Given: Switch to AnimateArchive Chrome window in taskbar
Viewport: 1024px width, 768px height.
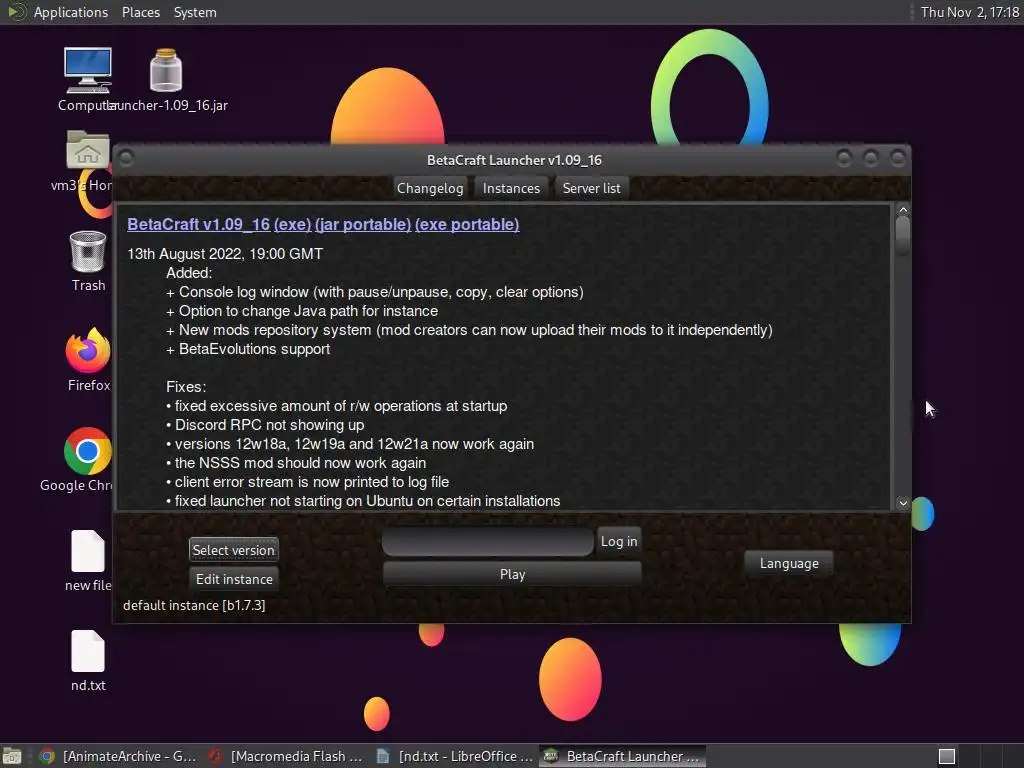Looking at the screenshot, I should (118, 756).
